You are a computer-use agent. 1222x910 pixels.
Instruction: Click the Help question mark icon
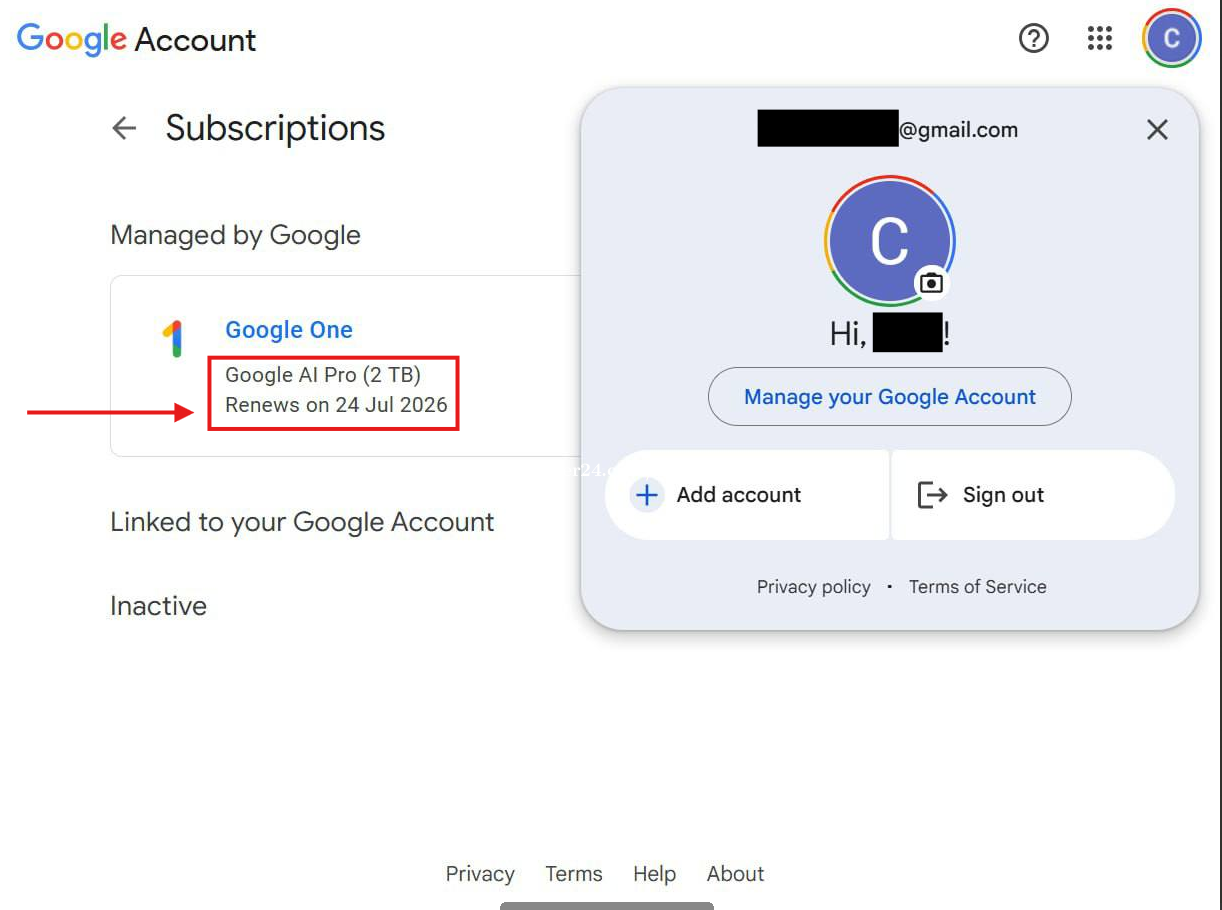[x=1033, y=39]
